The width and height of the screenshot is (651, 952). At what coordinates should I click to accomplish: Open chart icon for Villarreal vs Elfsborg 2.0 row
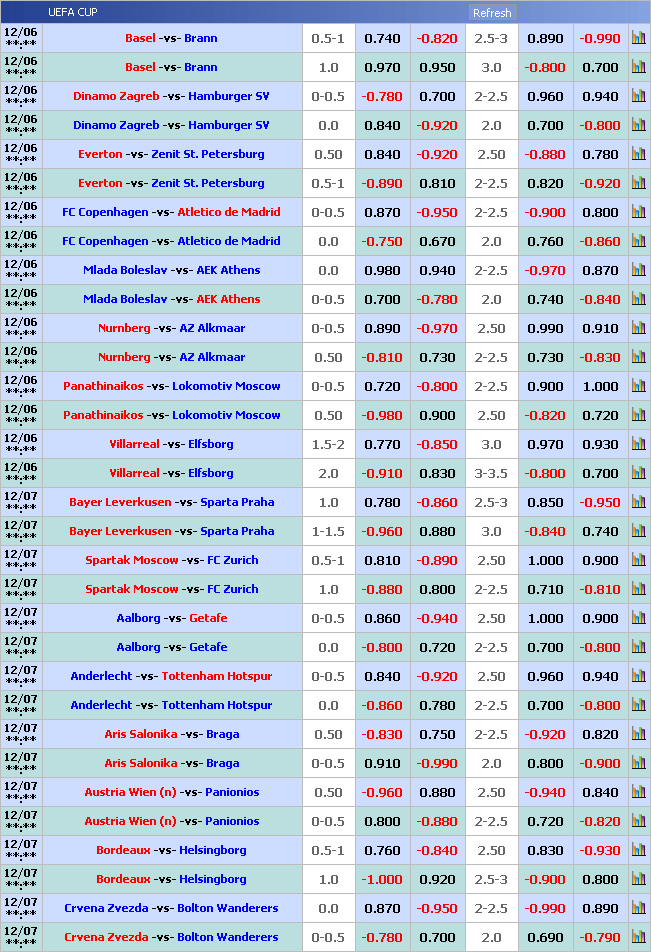(x=638, y=473)
